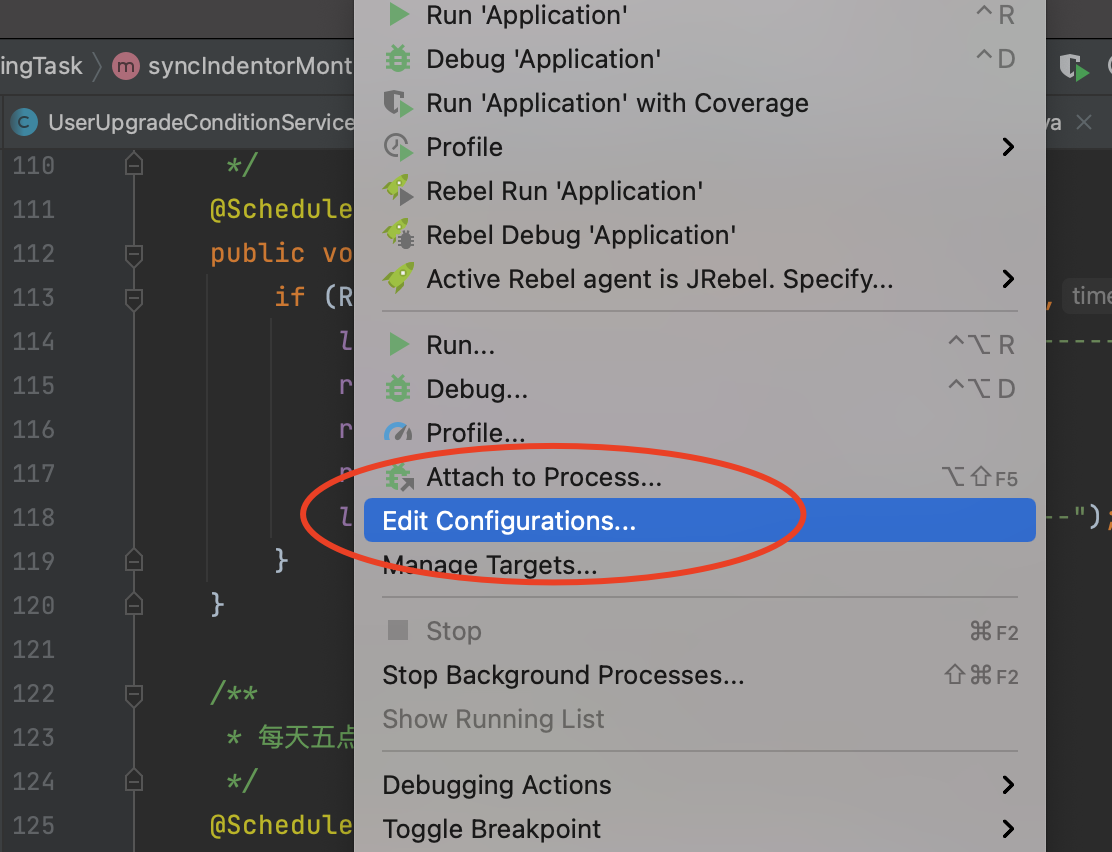Viewport: 1112px width, 852px height.
Task: Choose Manage Targets... from the menu
Action: [489, 565]
